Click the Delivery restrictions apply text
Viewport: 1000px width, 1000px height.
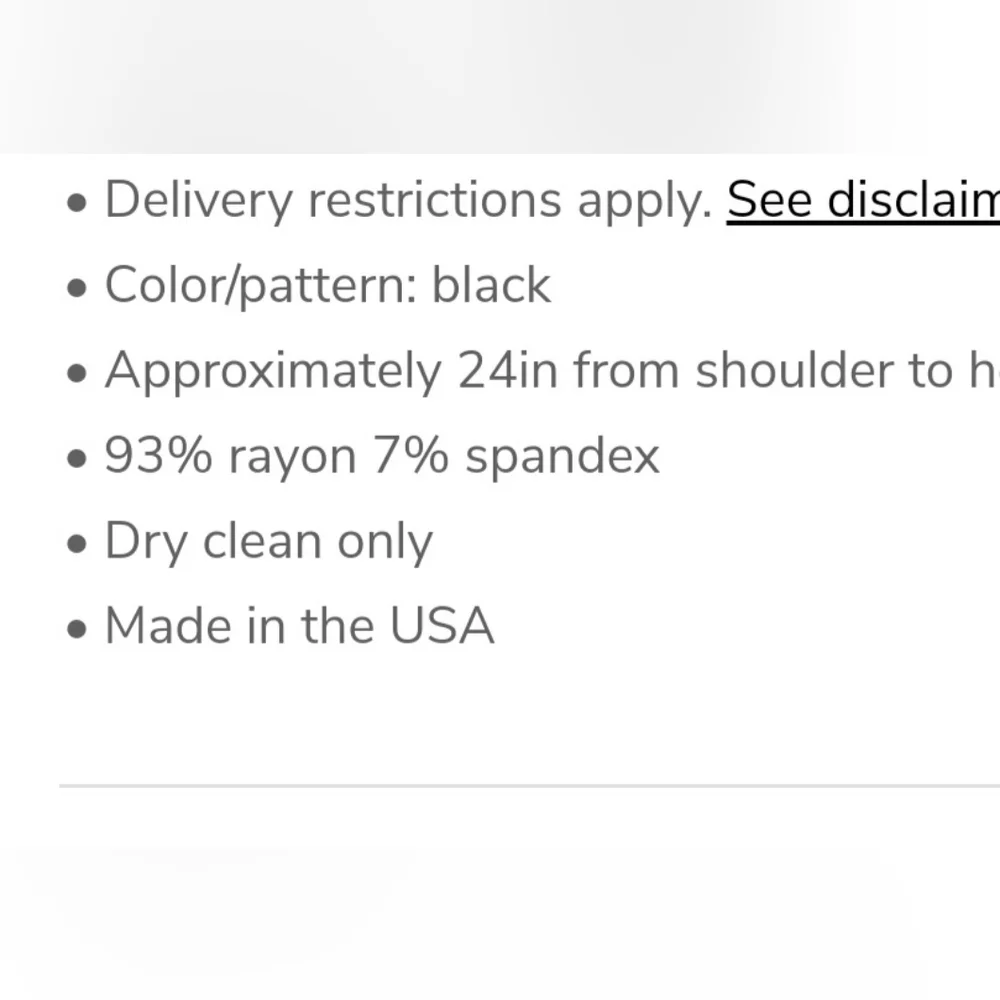click(408, 200)
